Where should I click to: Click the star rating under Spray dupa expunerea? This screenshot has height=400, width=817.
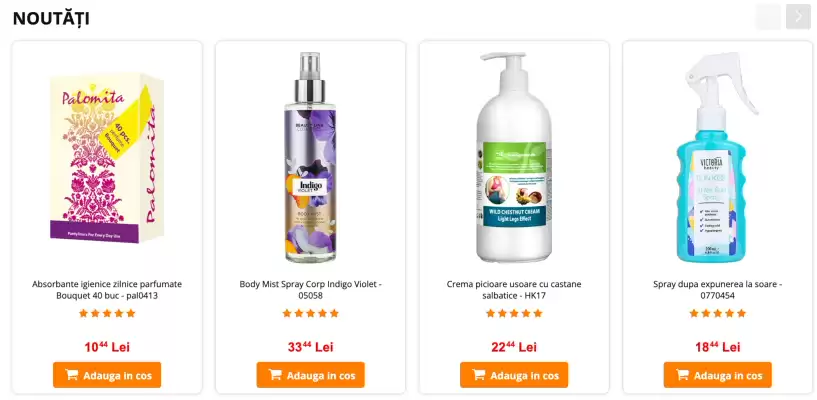717,313
